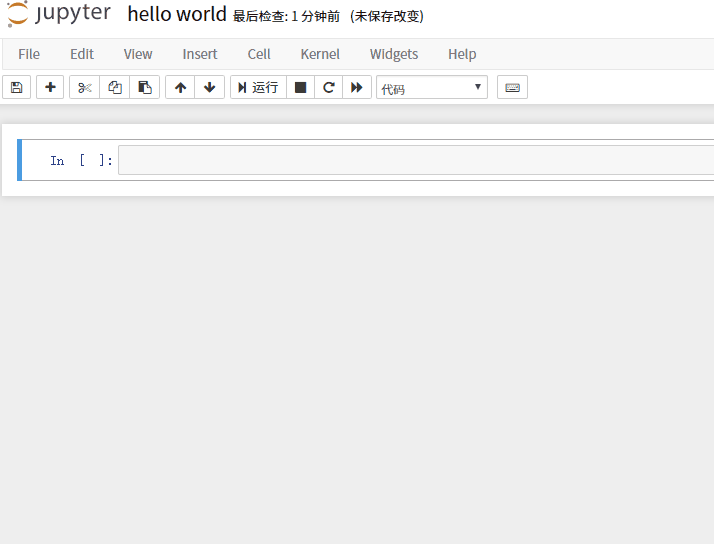Click the Jupyter logo
Image resolution: width=714 pixels, height=544 pixels.
(59, 14)
